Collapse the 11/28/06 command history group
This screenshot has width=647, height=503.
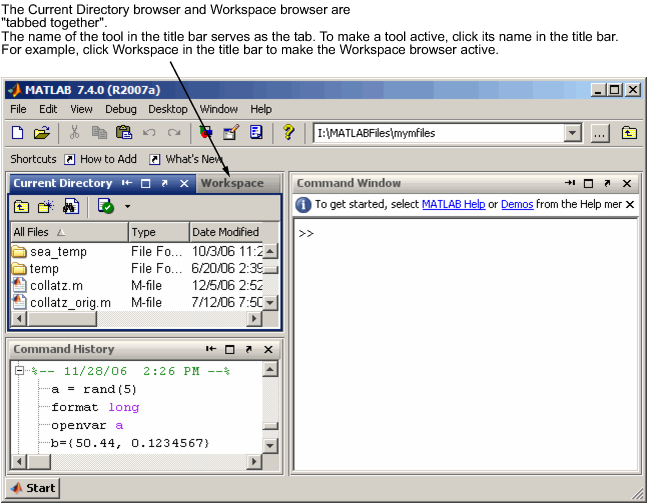[x=19, y=371]
